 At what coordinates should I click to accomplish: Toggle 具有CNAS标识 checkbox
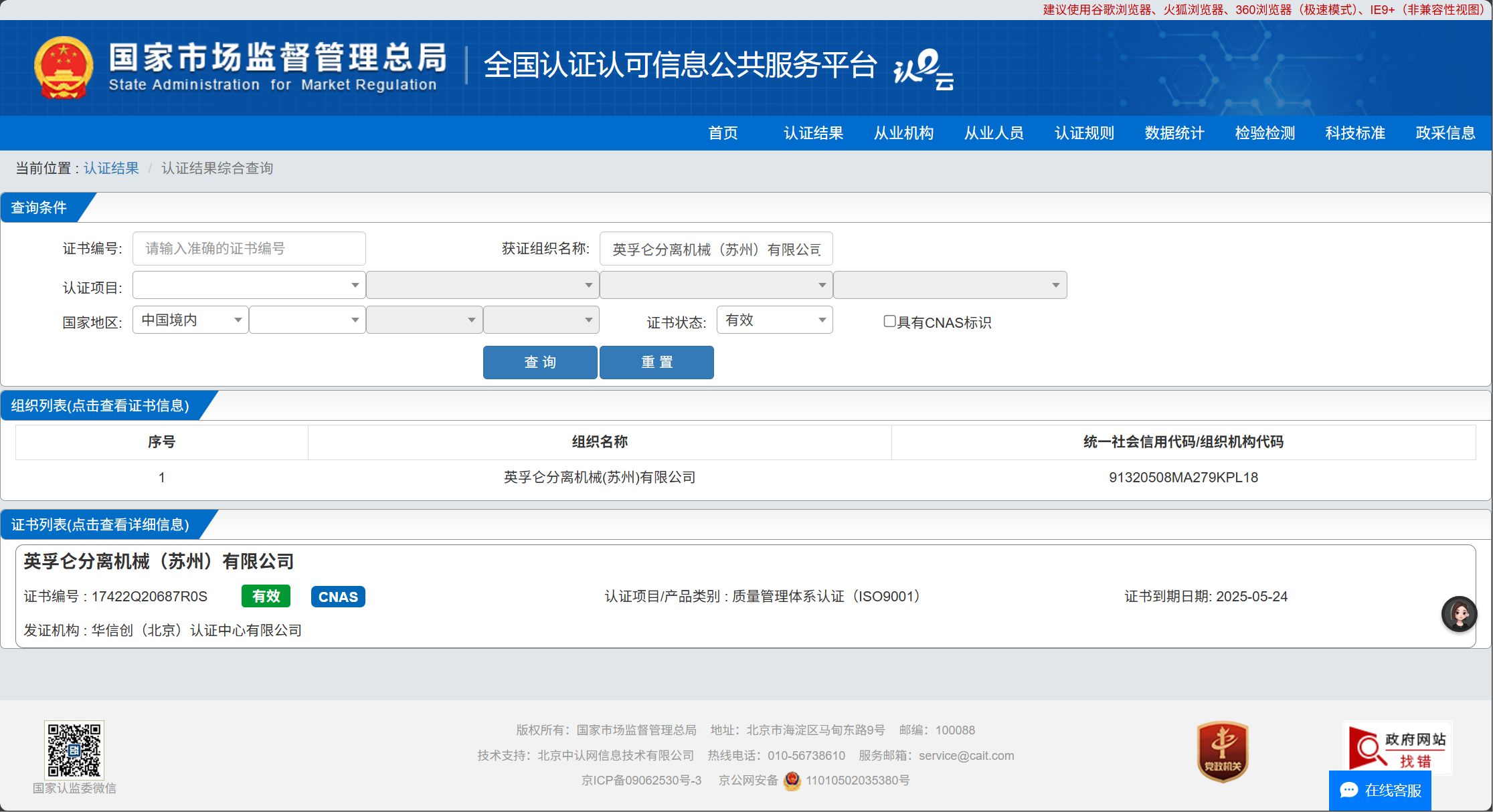click(x=889, y=322)
